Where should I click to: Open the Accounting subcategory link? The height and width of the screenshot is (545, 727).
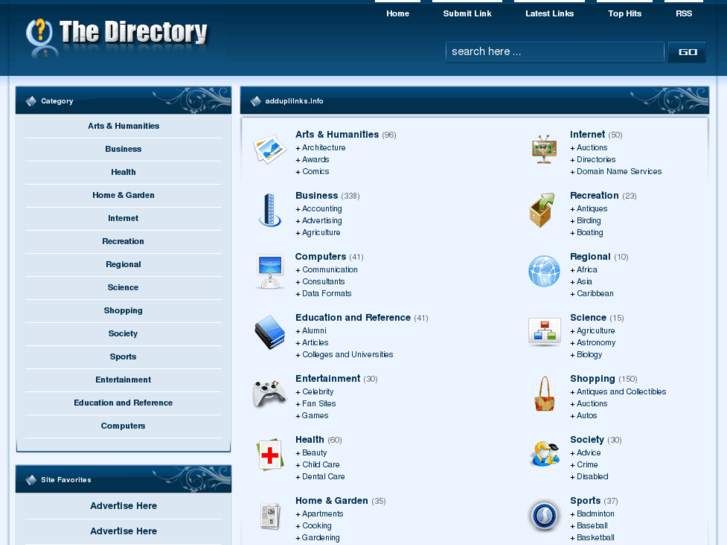click(x=322, y=209)
